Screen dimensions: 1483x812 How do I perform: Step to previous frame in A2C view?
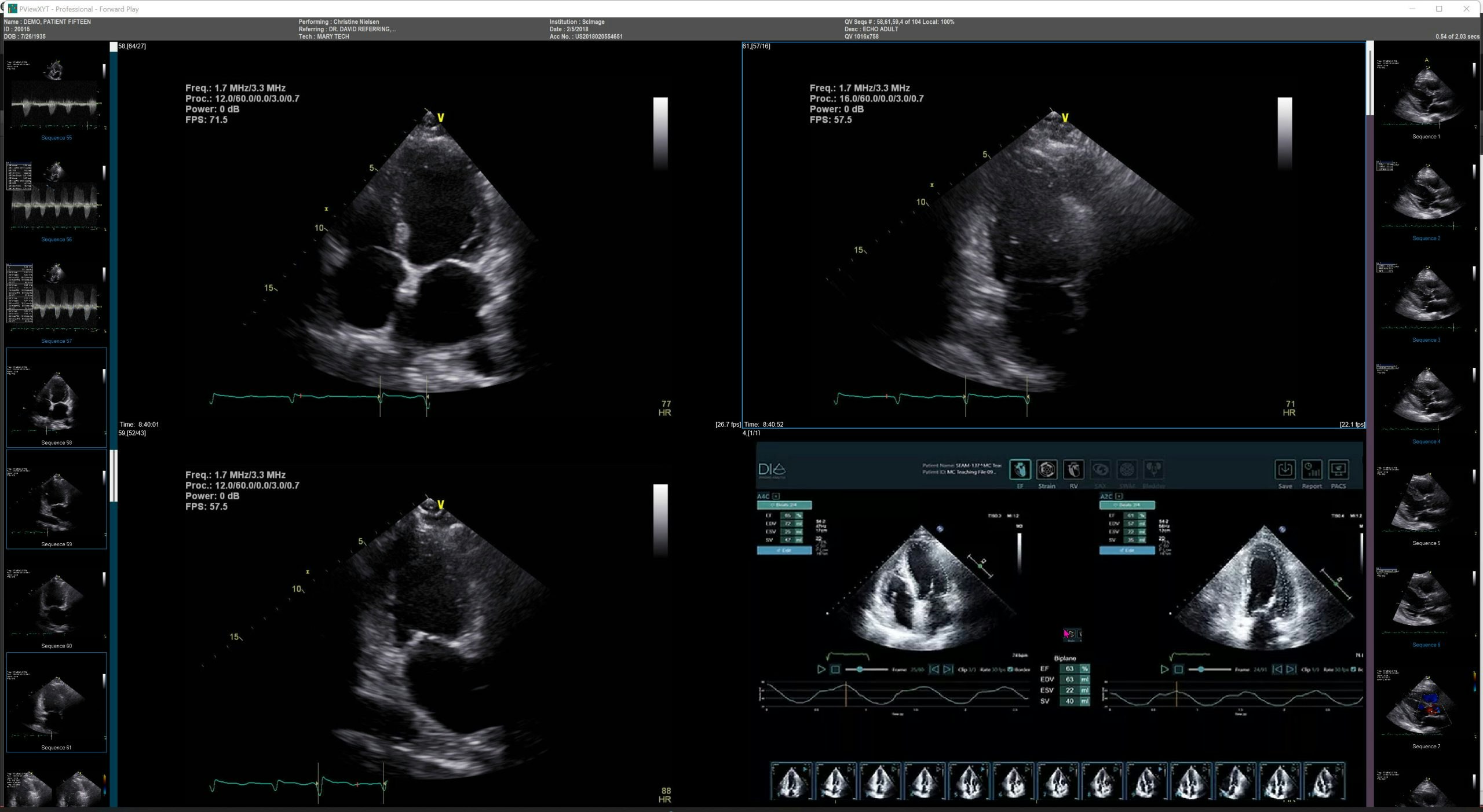1277,670
